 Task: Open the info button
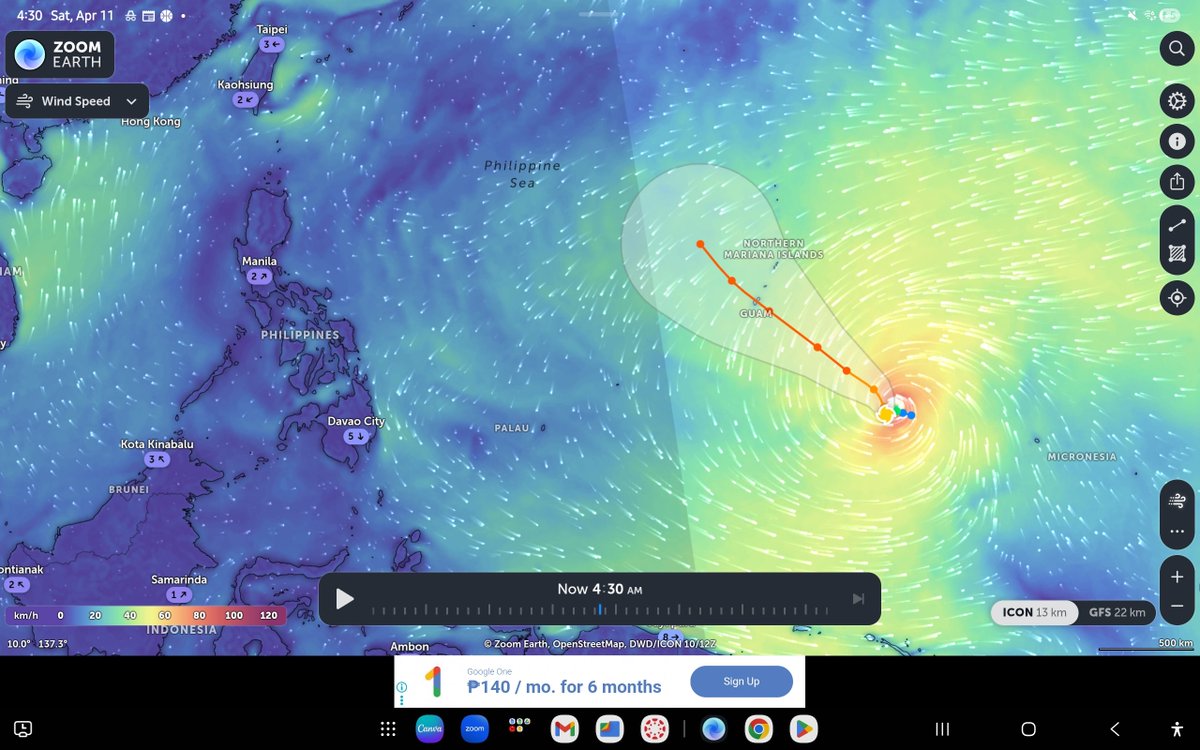pos(1177,141)
